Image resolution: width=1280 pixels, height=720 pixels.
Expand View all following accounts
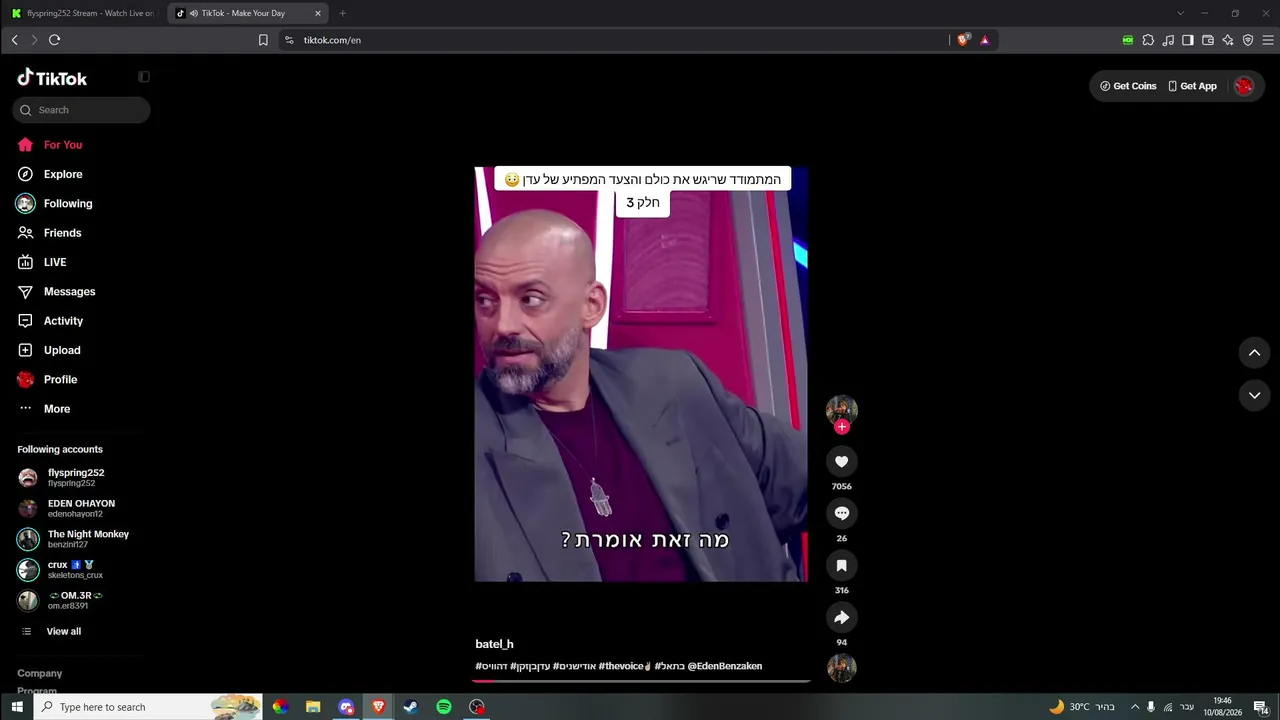tap(63, 632)
